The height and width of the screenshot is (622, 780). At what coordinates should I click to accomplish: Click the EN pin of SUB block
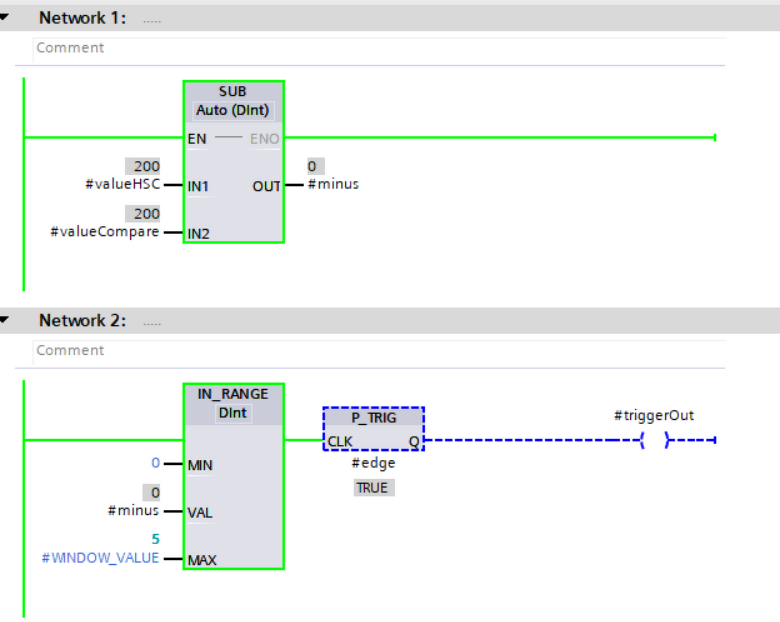197,139
